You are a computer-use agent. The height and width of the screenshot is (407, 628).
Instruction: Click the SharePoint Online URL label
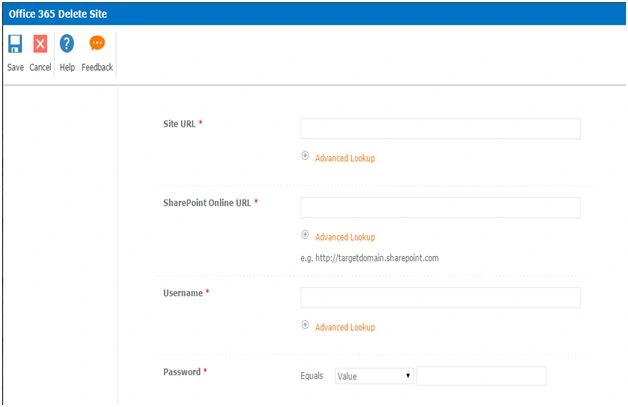(x=207, y=203)
